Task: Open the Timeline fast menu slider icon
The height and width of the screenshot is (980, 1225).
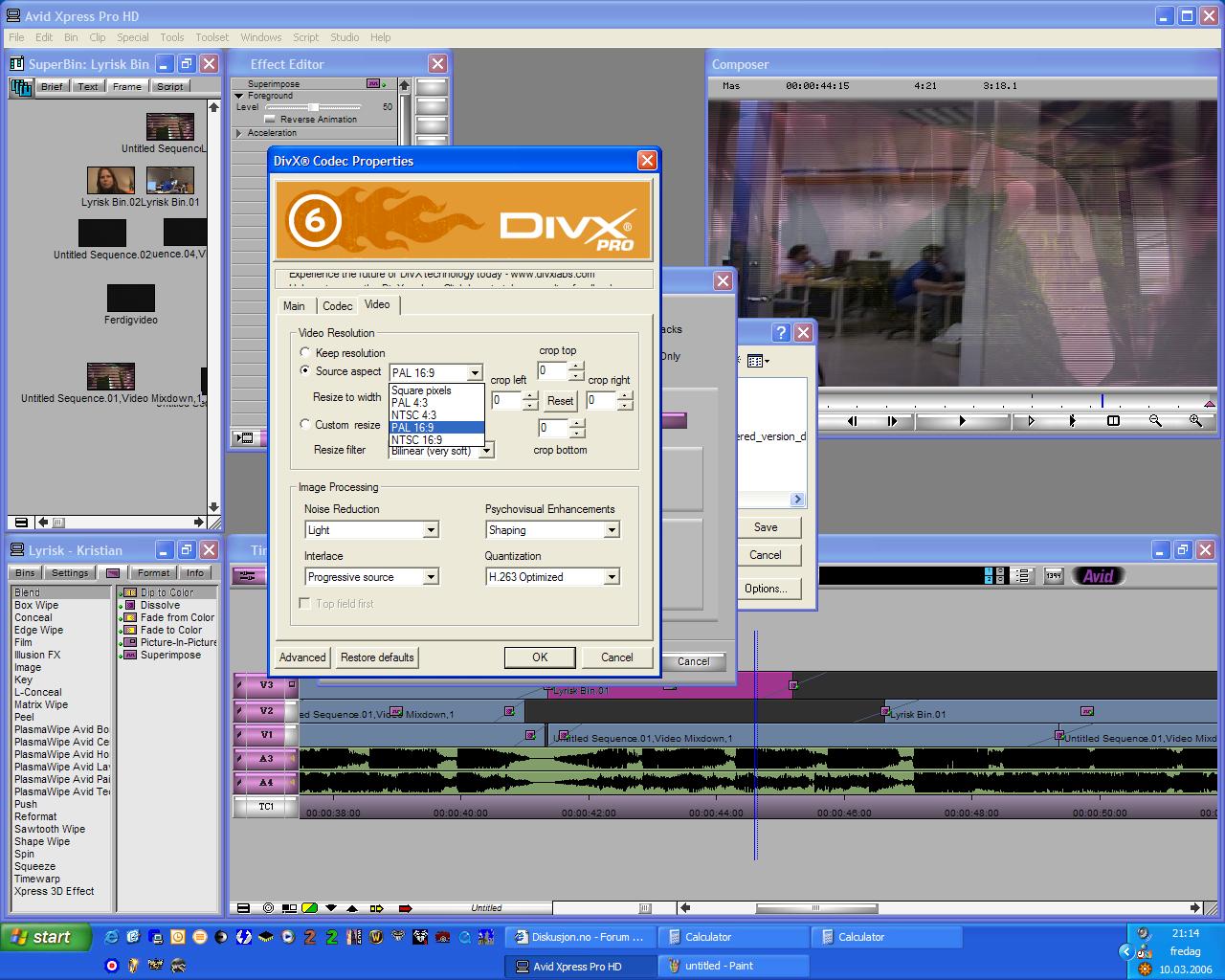Action: [x=248, y=576]
